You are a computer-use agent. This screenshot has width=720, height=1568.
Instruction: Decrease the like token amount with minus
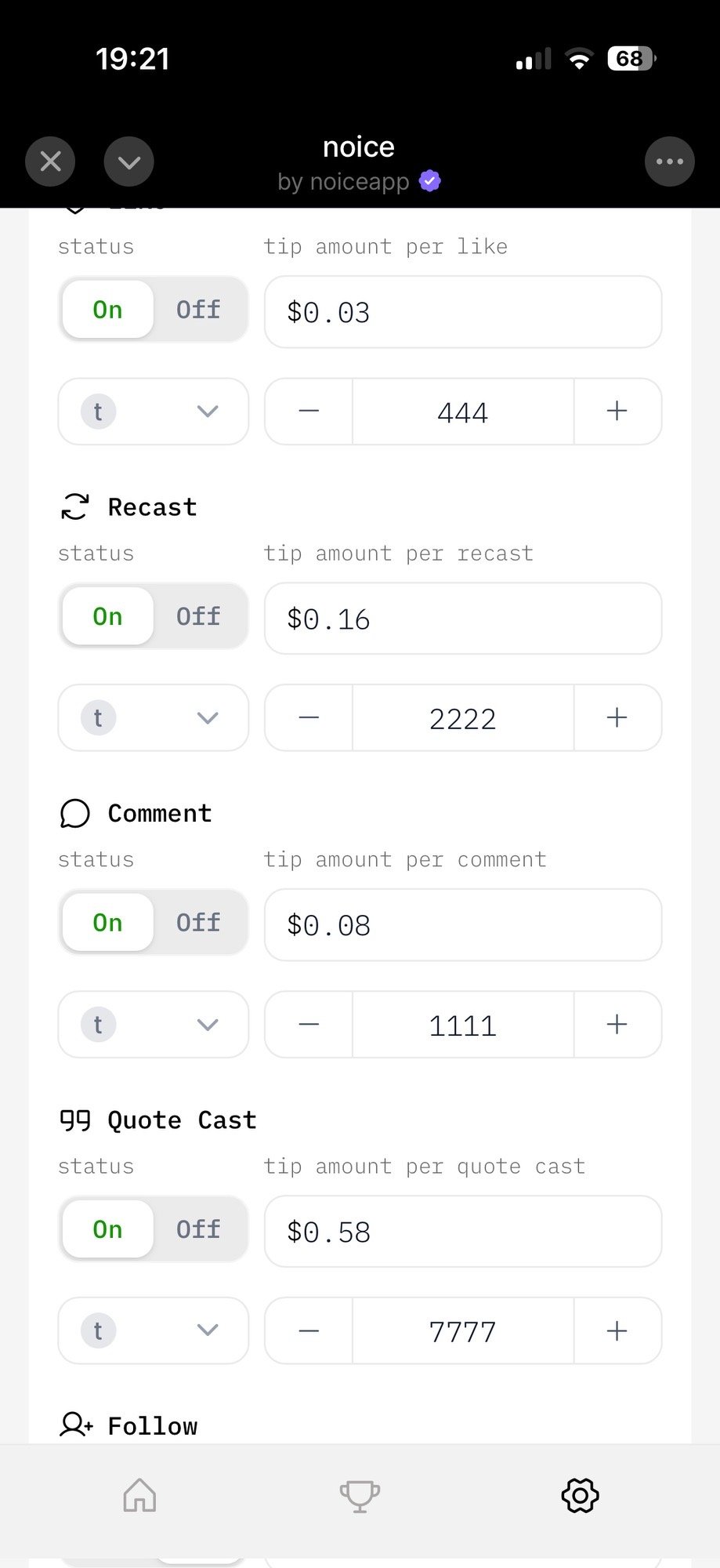[x=309, y=412]
